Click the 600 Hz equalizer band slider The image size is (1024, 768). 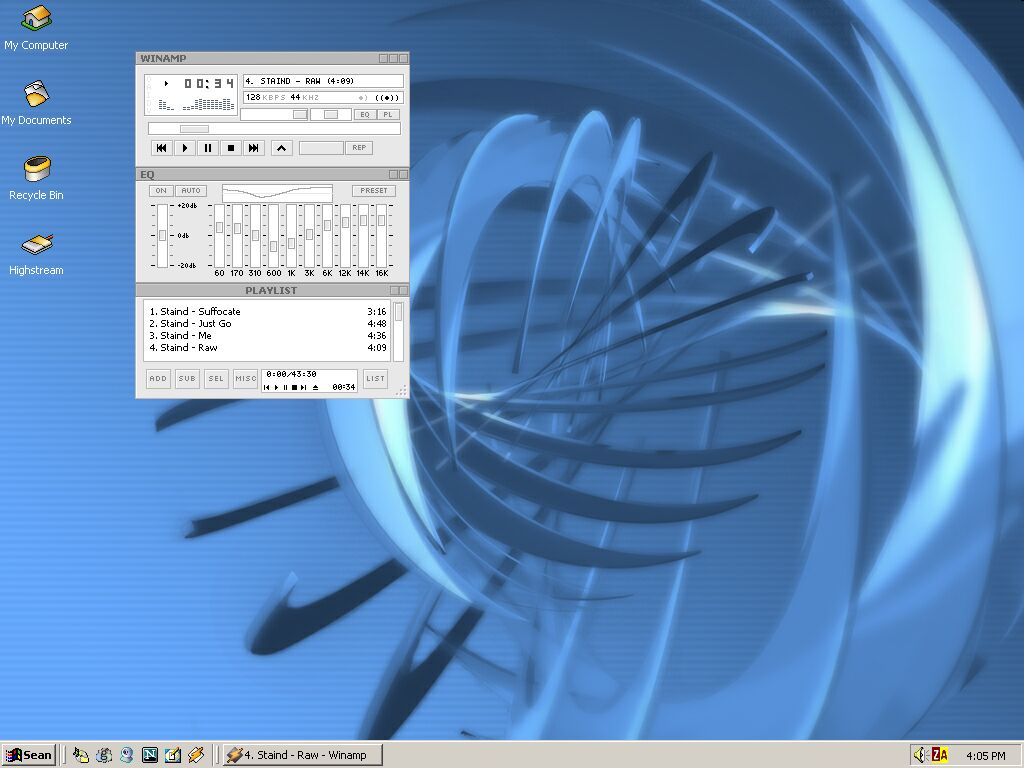coord(274,236)
